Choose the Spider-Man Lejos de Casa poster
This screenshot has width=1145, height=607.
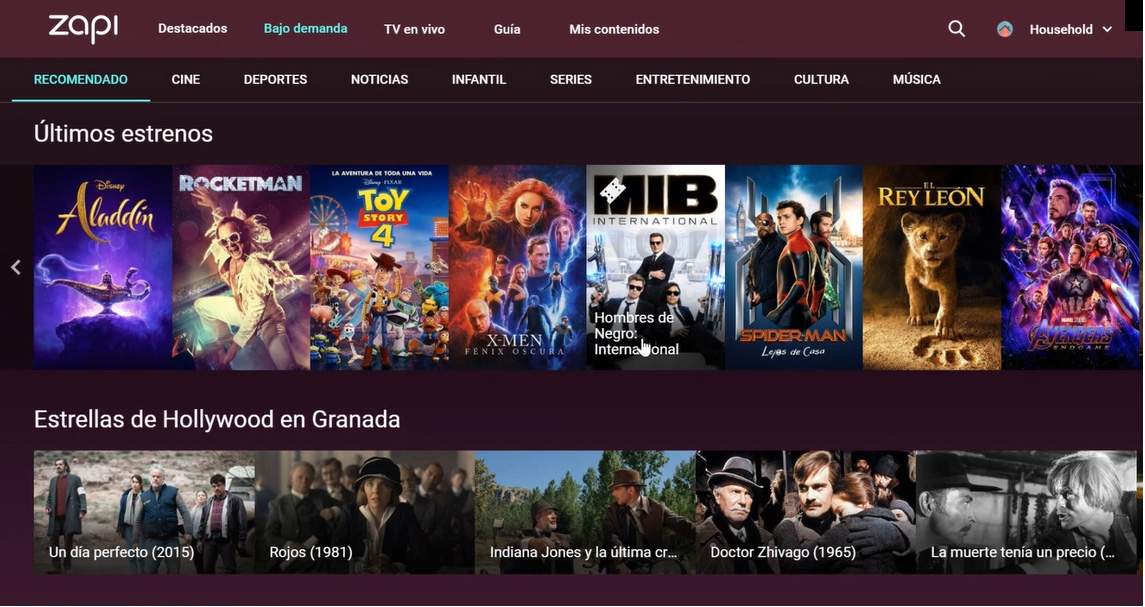[x=794, y=267]
